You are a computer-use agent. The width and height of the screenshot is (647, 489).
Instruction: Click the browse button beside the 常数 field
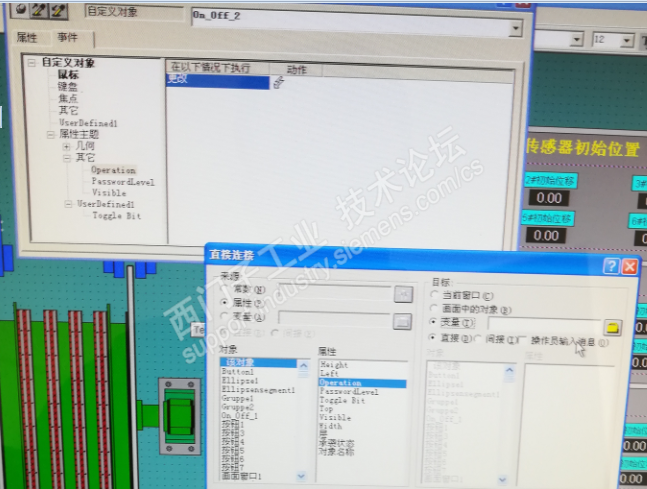click(403, 295)
